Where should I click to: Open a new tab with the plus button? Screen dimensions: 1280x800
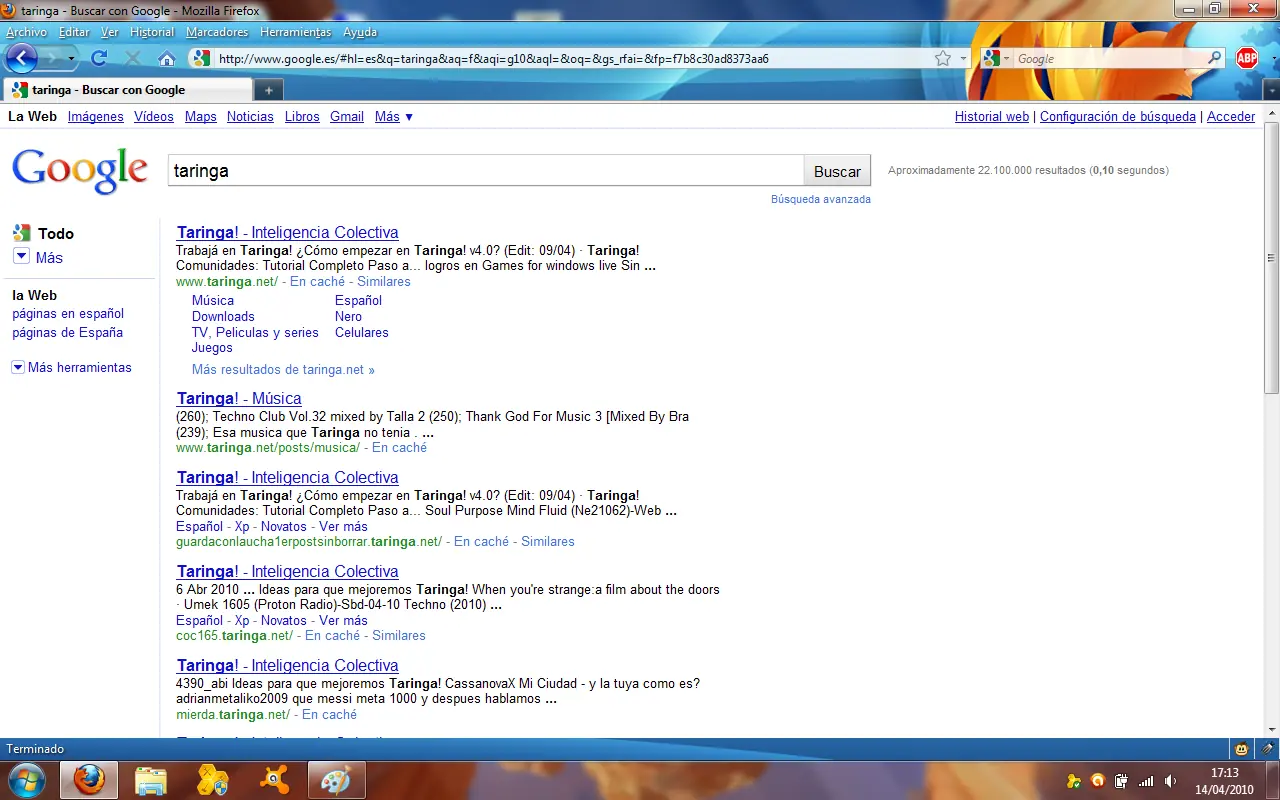[268, 90]
